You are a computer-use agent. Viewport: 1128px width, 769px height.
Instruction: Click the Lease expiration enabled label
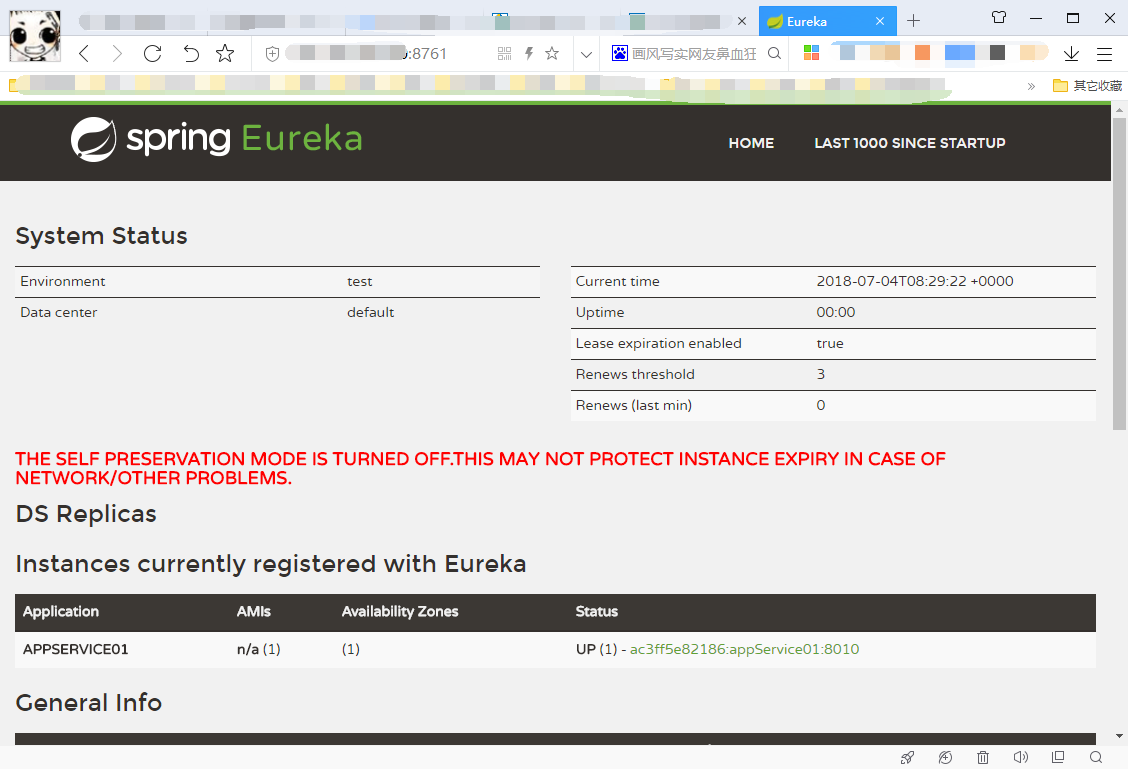[658, 344]
